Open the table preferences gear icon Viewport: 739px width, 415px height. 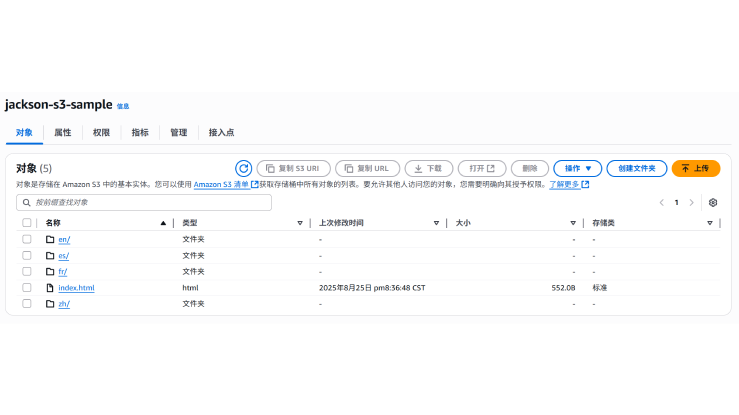[x=713, y=202]
